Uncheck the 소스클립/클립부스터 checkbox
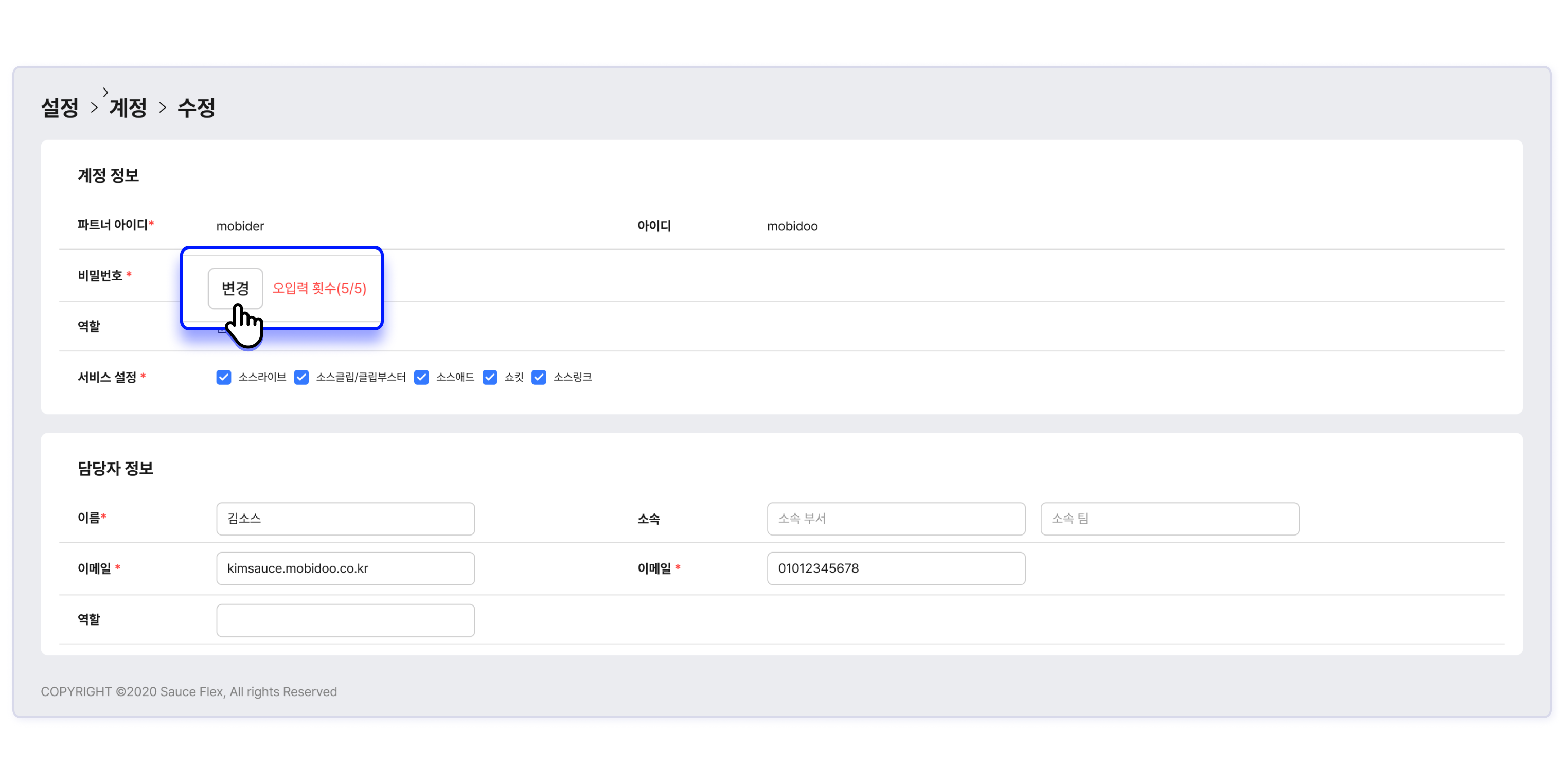Screen dimensions: 1564x784 (x=301, y=377)
